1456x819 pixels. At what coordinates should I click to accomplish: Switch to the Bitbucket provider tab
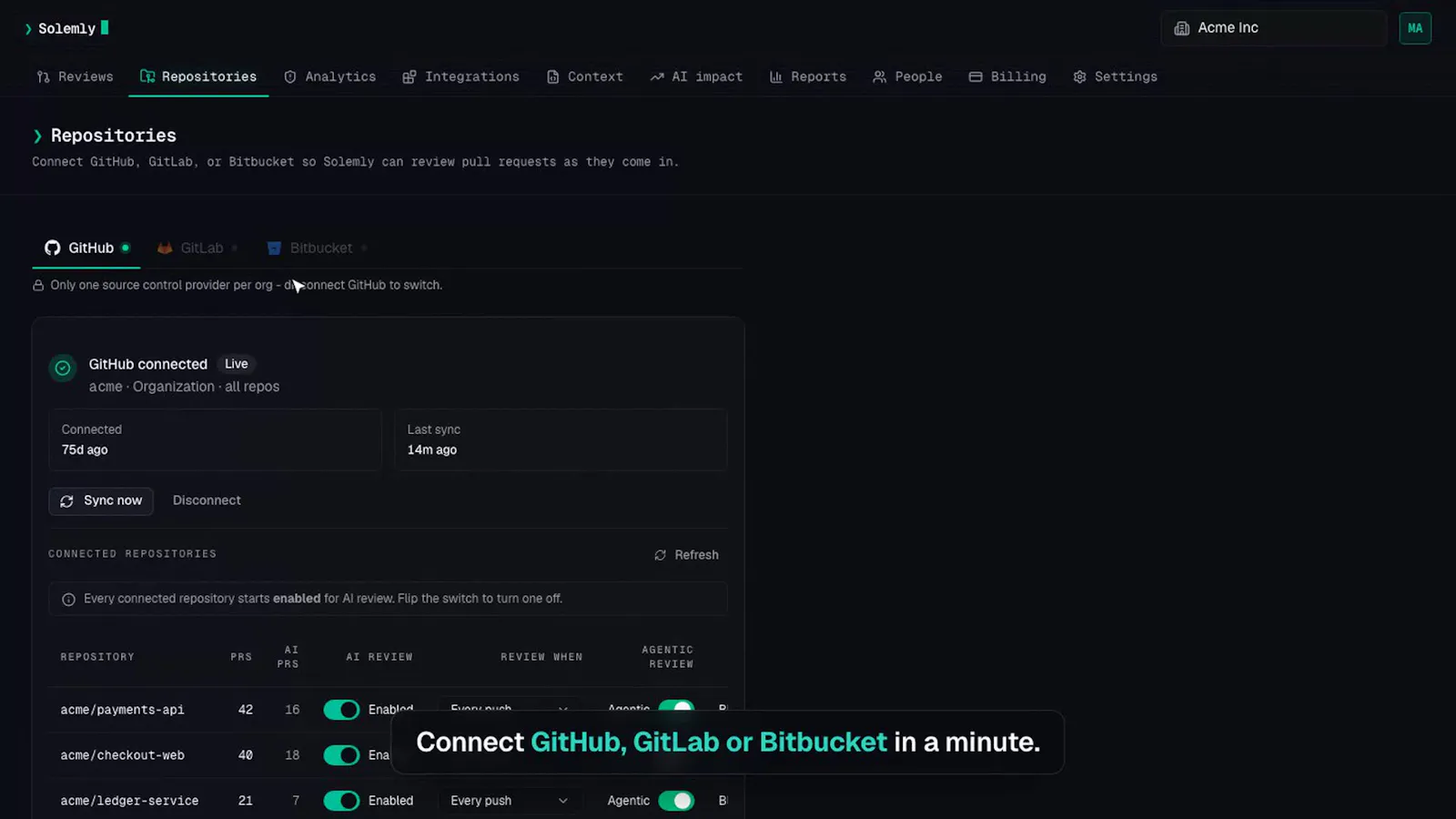coord(317,248)
